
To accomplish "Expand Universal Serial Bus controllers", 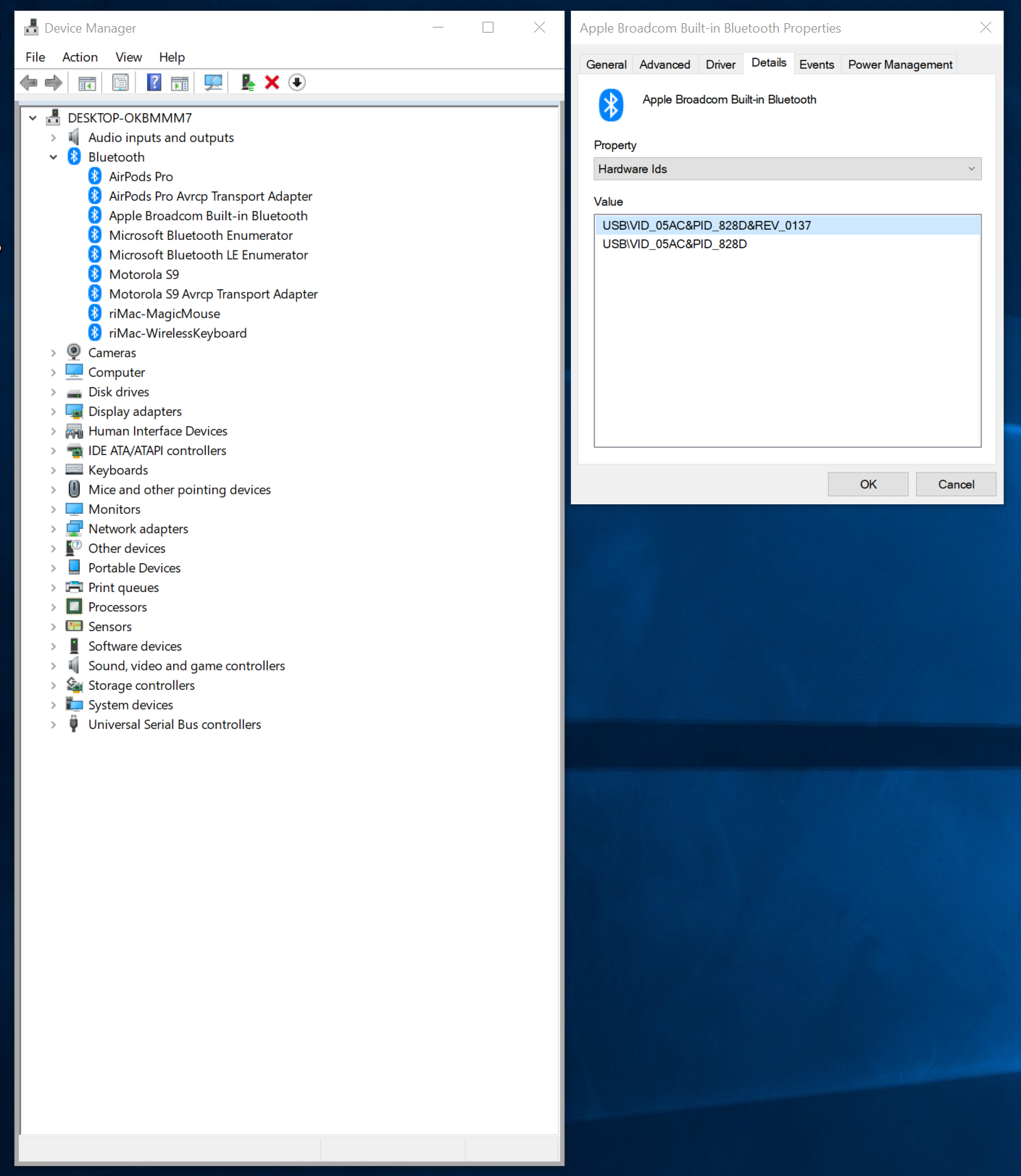I will (53, 724).
